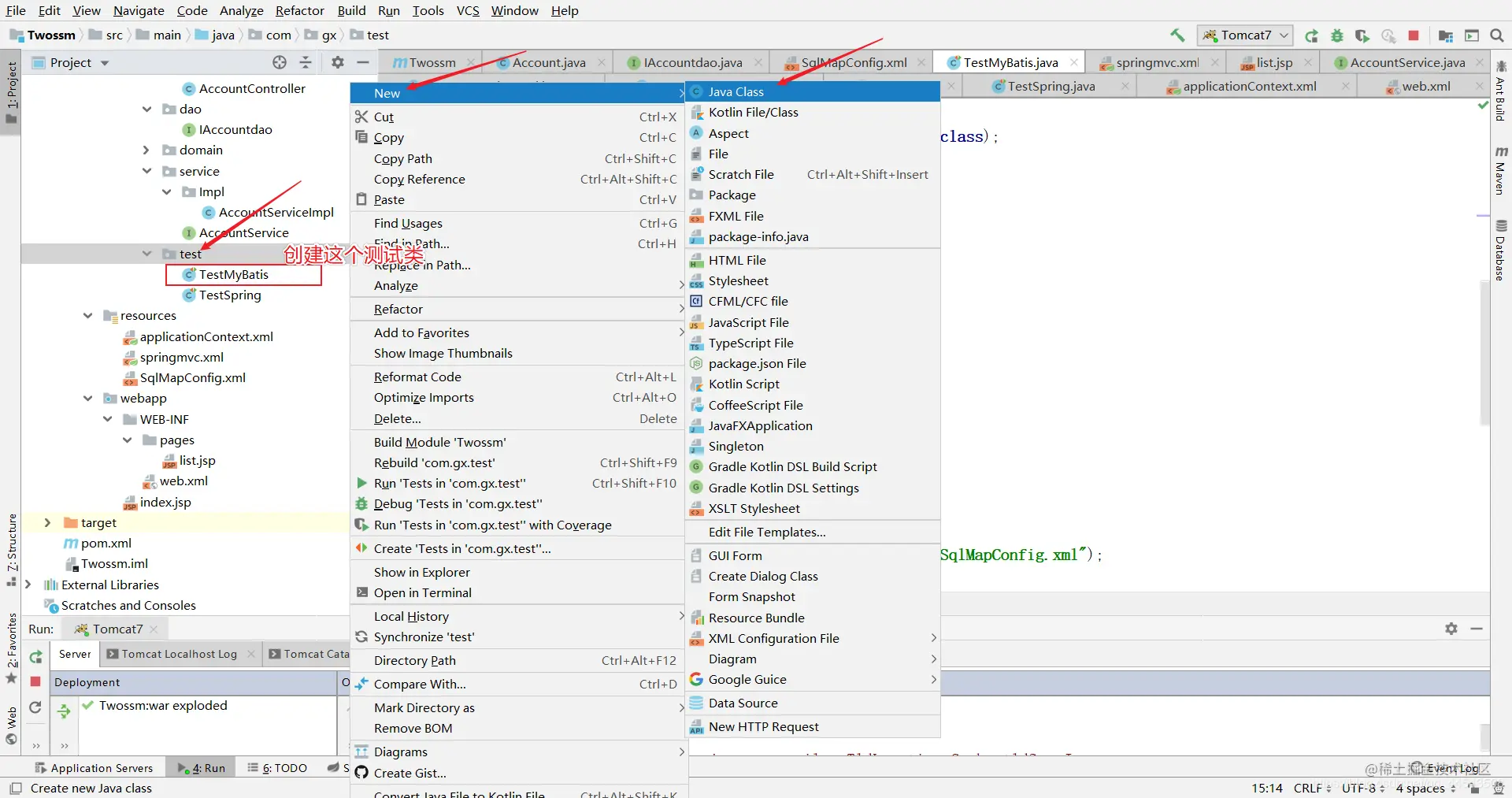Expand the domain folder in tree
The height and width of the screenshot is (798, 1512).
pyautogui.click(x=146, y=150)
